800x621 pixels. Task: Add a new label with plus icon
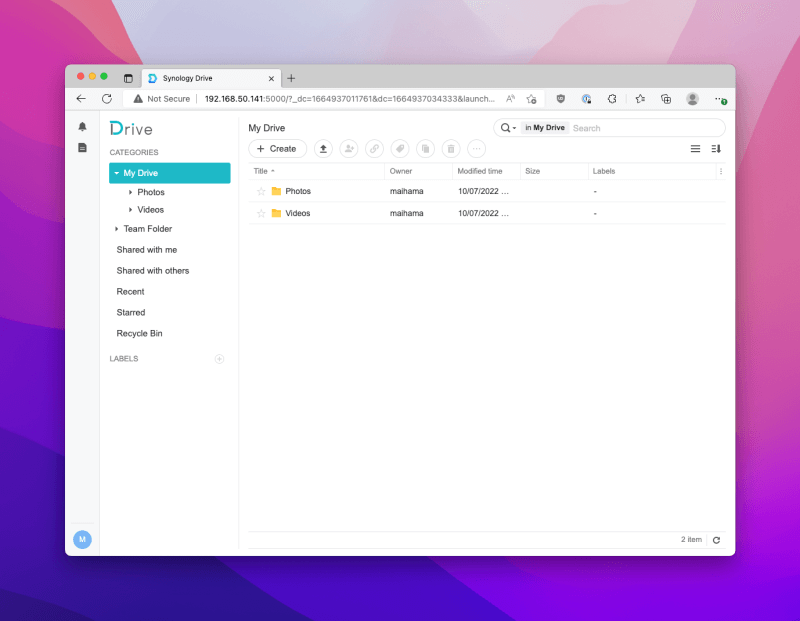tap(220, 359)
